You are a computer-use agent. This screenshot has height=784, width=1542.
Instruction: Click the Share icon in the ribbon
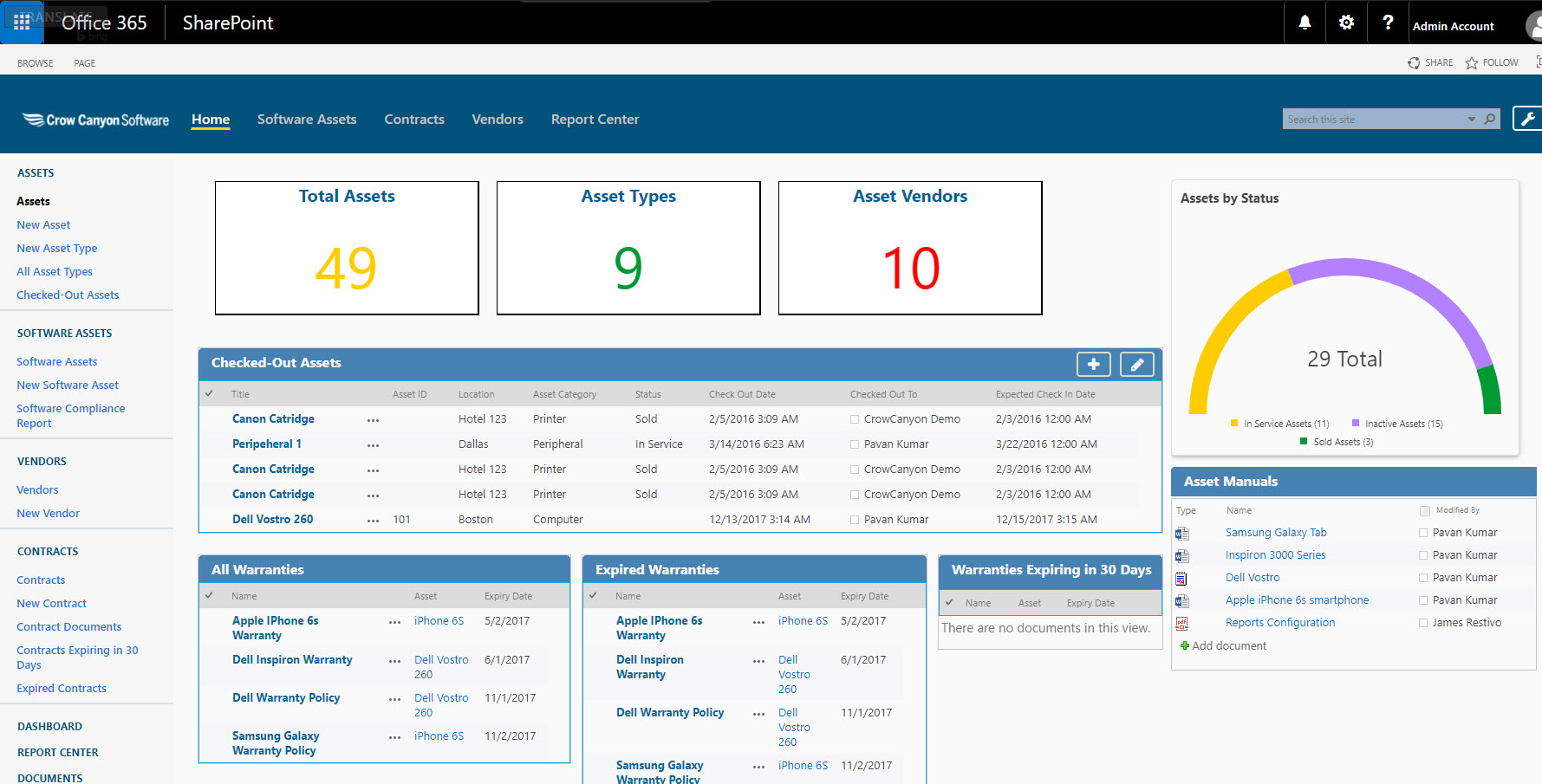(1414, 63)
